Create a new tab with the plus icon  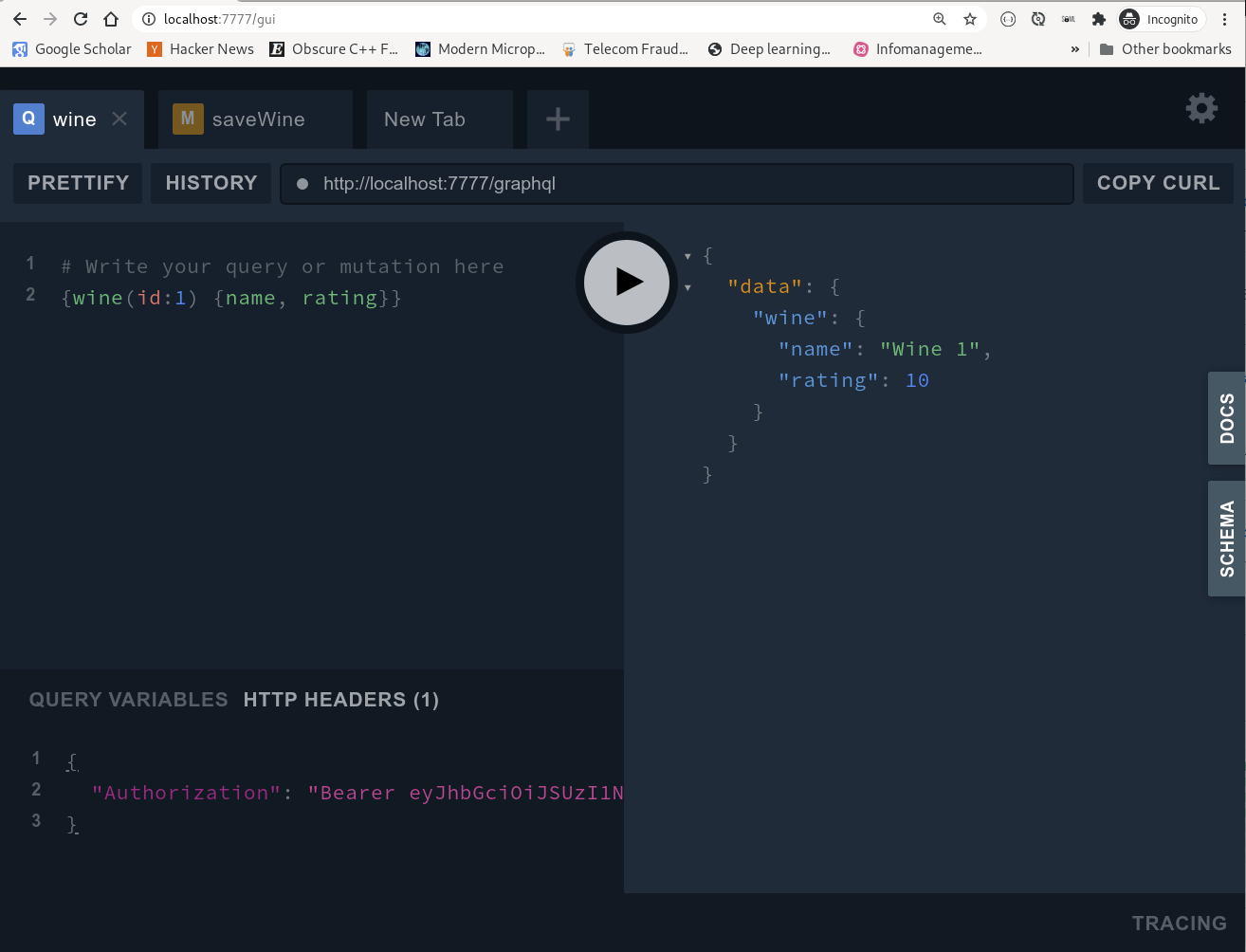tap(557, 119)
